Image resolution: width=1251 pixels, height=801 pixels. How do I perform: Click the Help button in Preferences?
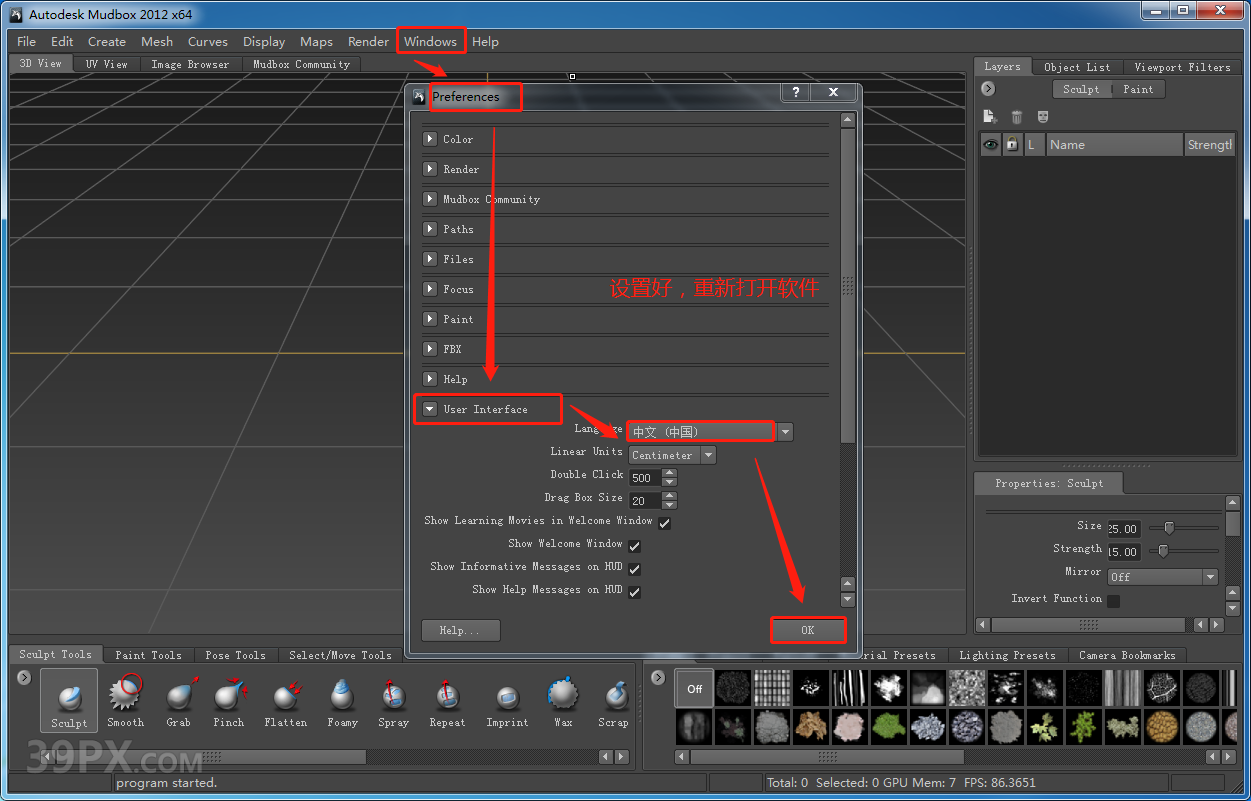point(460,630)
